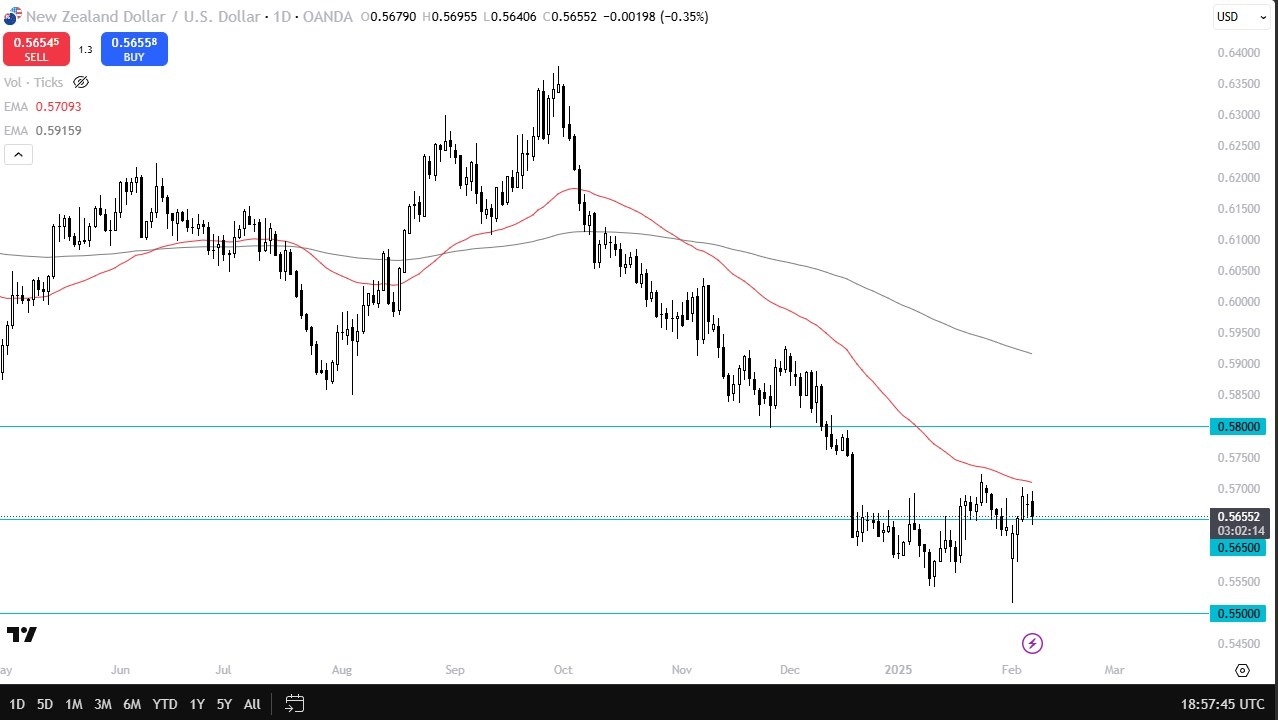This screenshot has height=720, width=1278.
Task: Click the 0.55000 horizontal line price label
Action: click(x=1240, y=613)
